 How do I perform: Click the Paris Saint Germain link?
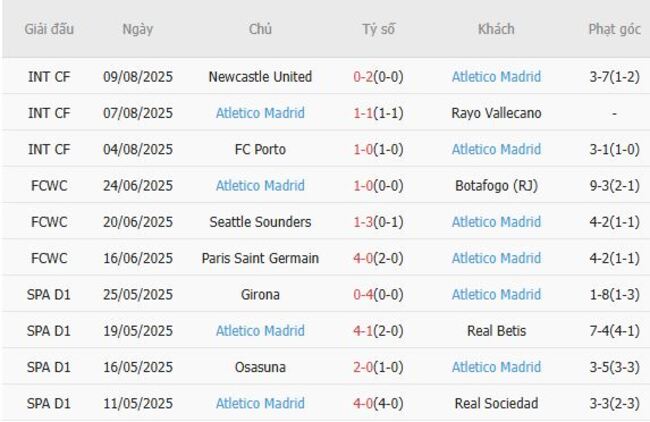coord(260,258)
